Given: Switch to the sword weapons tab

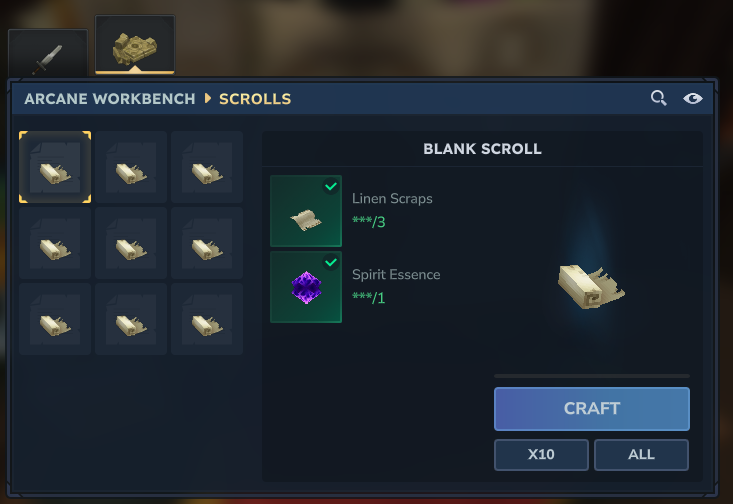Looking at the screenshot, I should point(48,53).
